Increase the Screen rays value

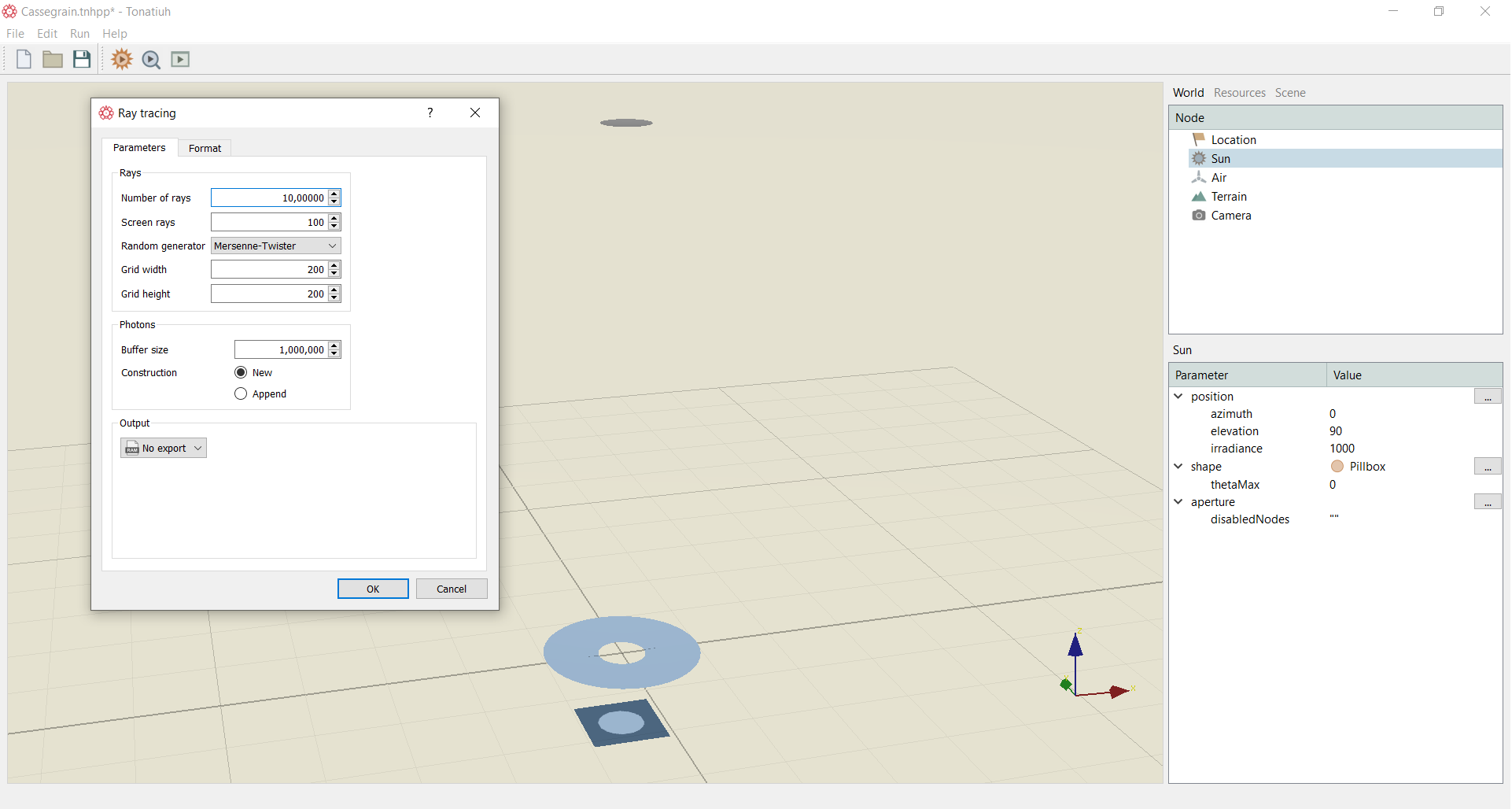(x=335, y=218)
